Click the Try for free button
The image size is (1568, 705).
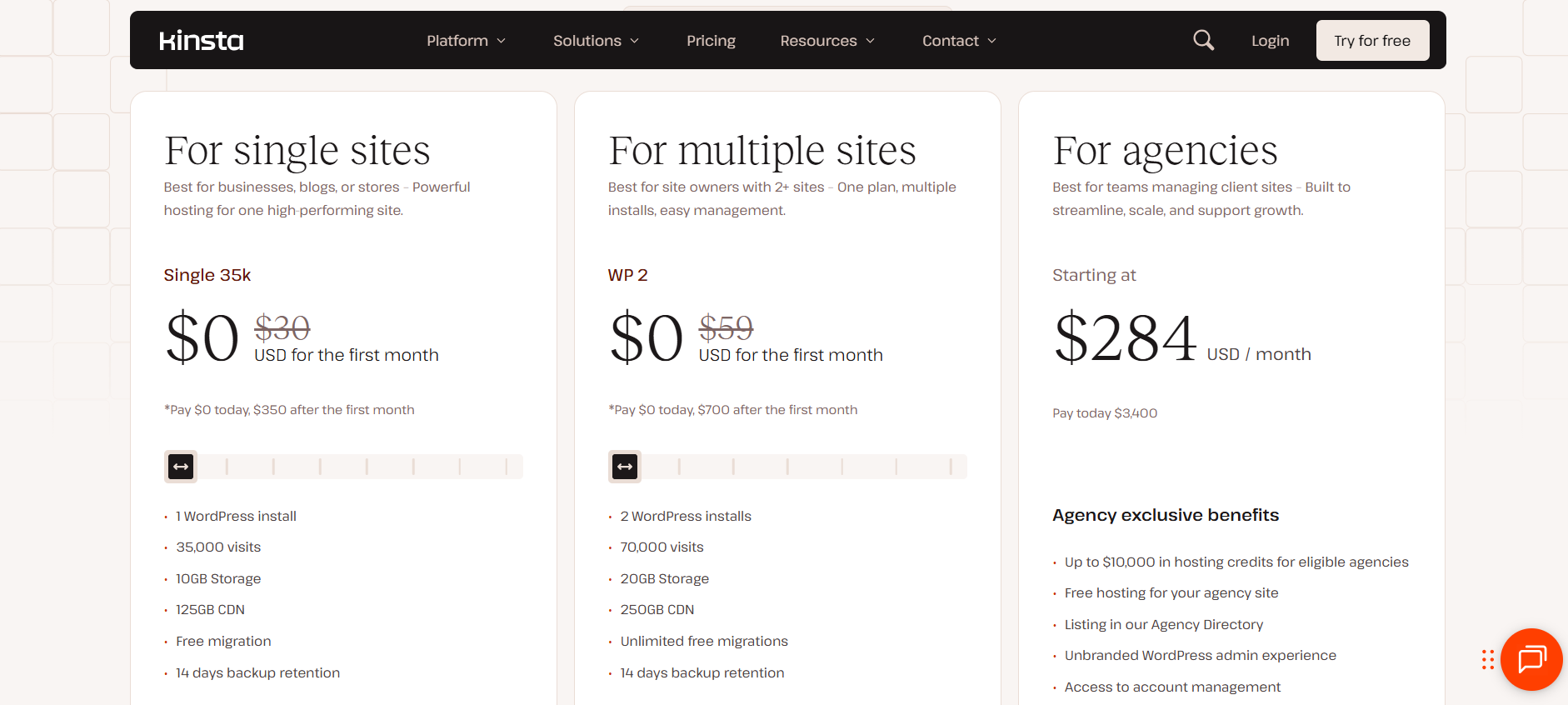(1372, 40)
